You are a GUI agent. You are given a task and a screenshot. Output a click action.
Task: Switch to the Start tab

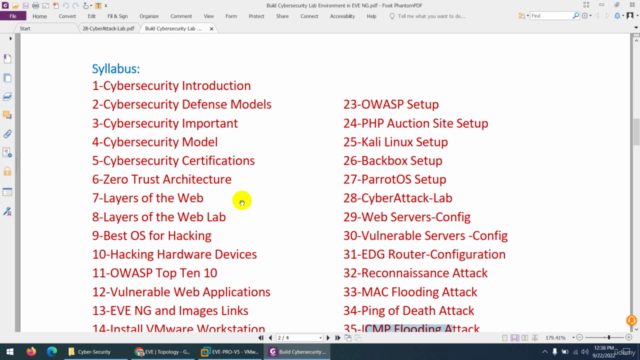(x=25, y=29)
